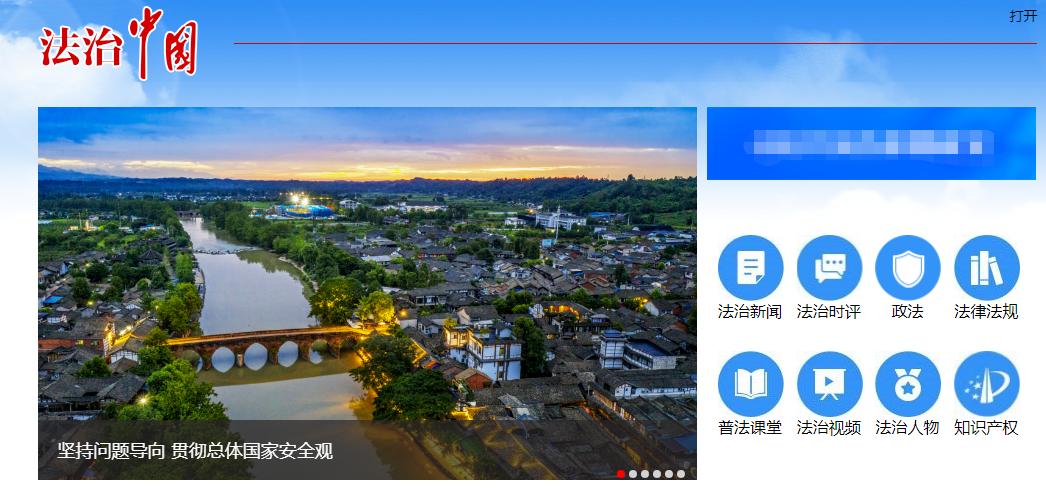Click the 政法 text label

pyautogui.click(x=908, y=311)
